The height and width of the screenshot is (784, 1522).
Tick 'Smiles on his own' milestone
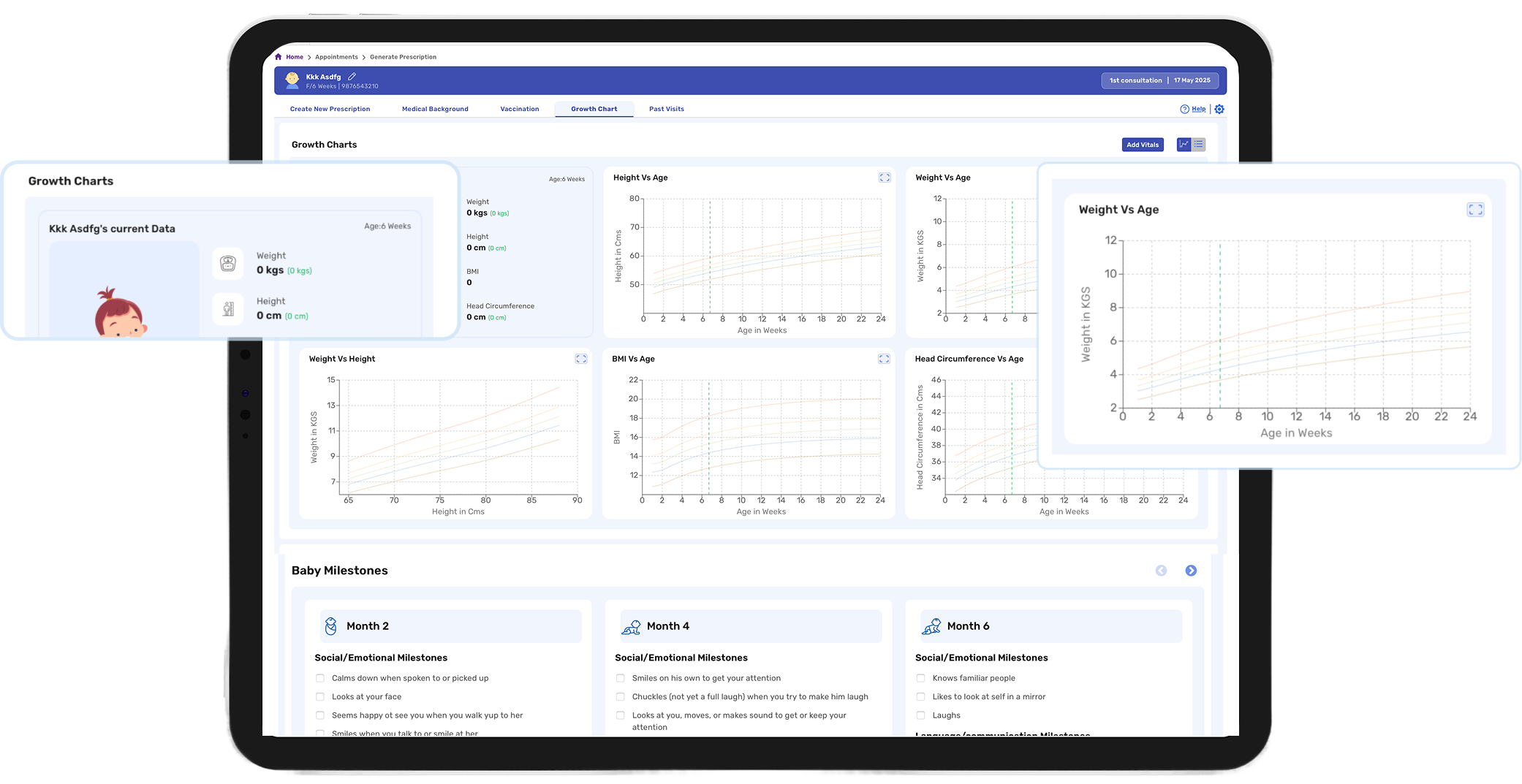tap(621, 678)
